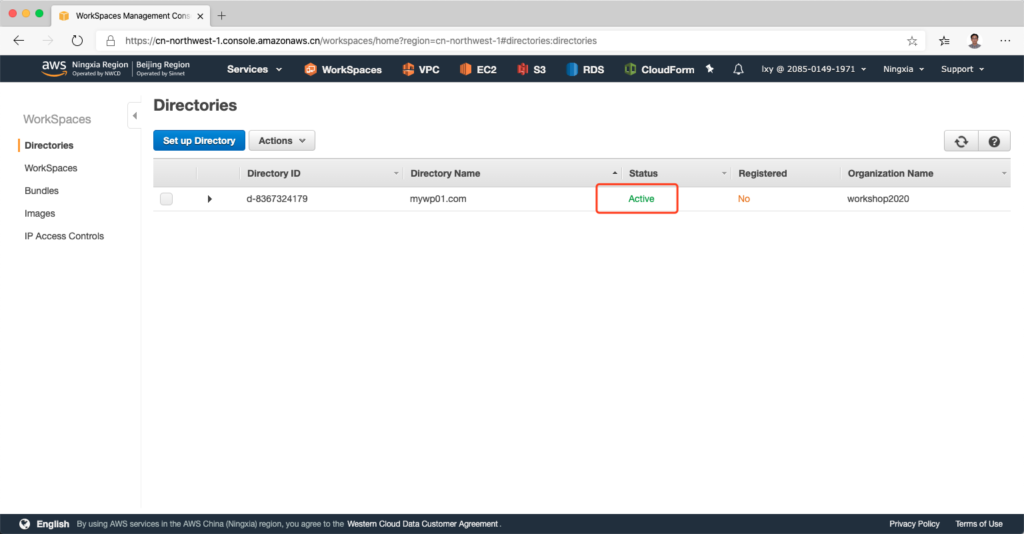1024x534 pixels.
Task: Expand the d-8367324179 row details
Action: pos(209,199)
